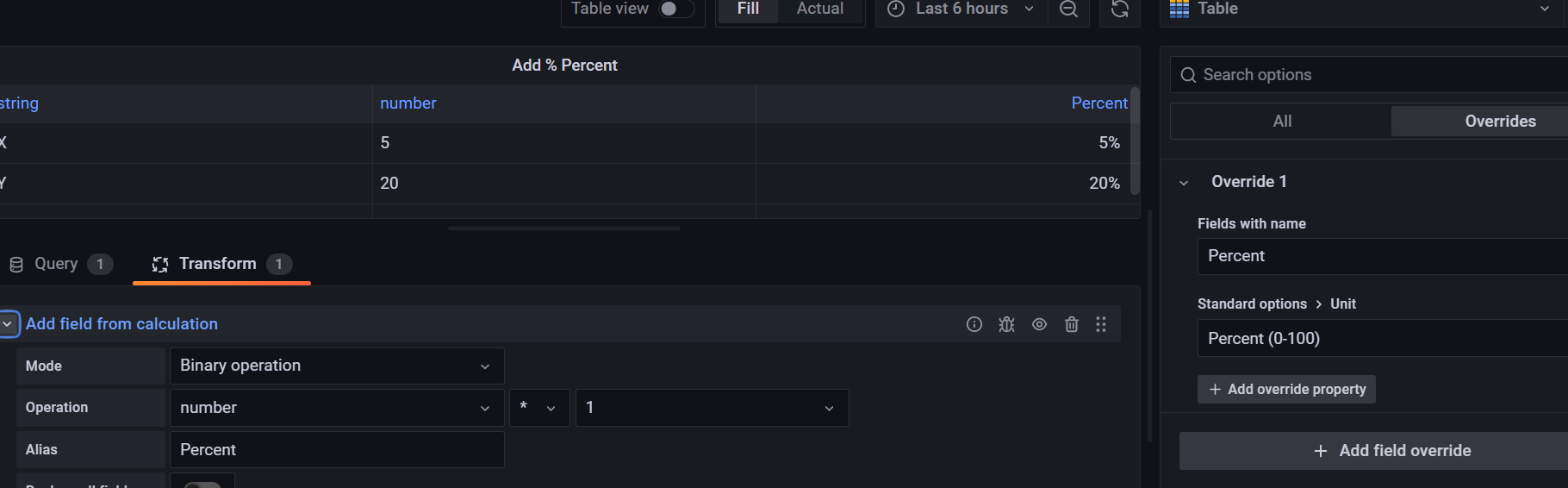Delete the transformation with trash icon

pyautogui.click(x=1071, y=324)
